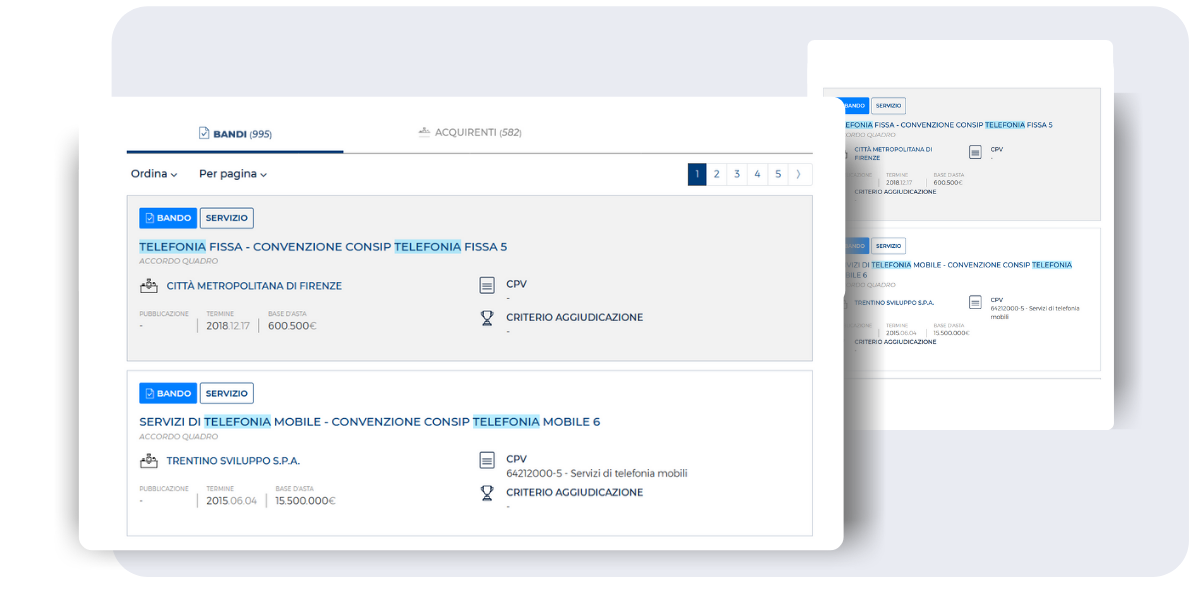Open Telefonia Fissa Convenzione Consip 5 tender
This screenshot has width=1200, height=600.
(x=323, y=247)
